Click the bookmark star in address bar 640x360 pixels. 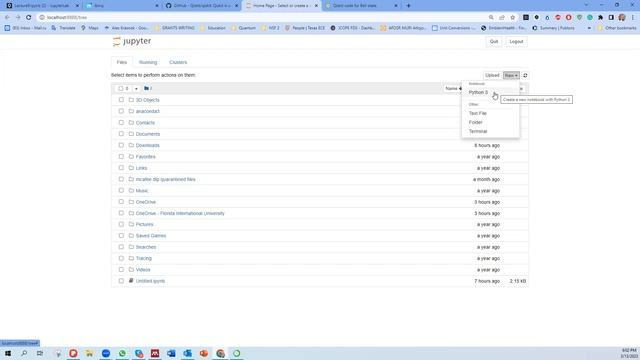click(513, 18)
